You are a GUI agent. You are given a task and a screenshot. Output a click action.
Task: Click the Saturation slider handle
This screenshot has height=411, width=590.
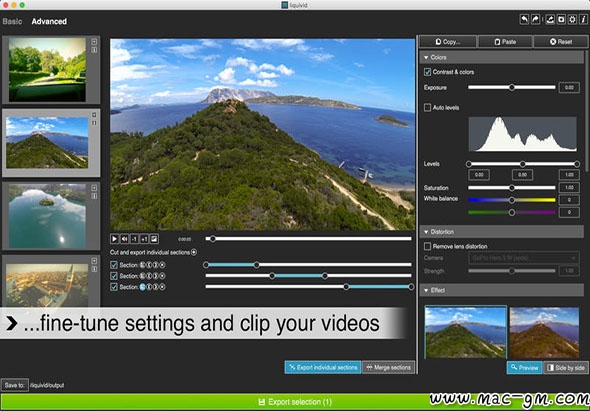click(x=512, y=187)
